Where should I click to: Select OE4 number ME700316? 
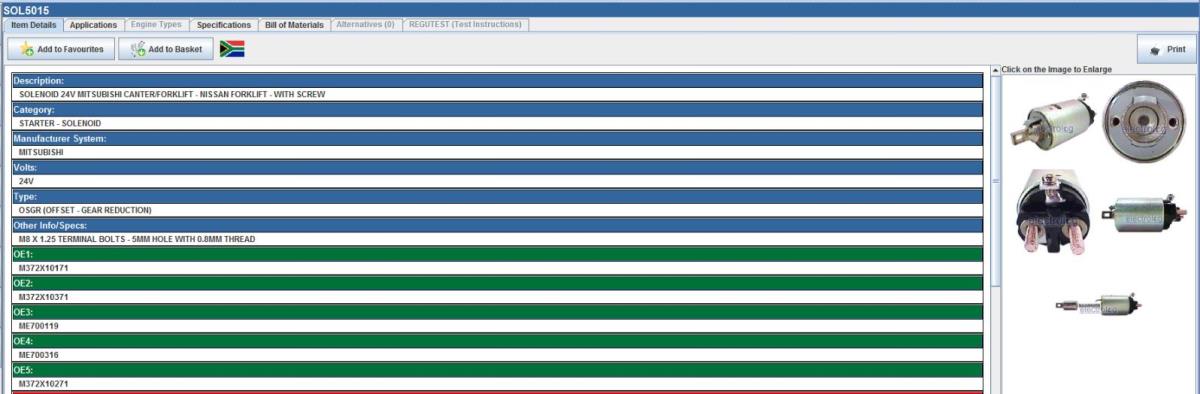[39, 355]
